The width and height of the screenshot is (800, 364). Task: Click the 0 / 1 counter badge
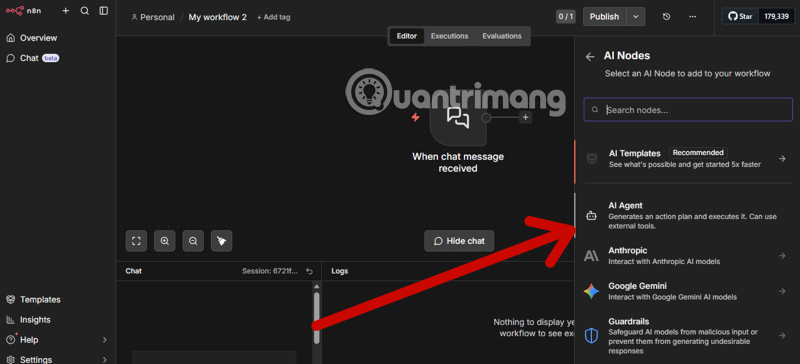pos(566,17)
